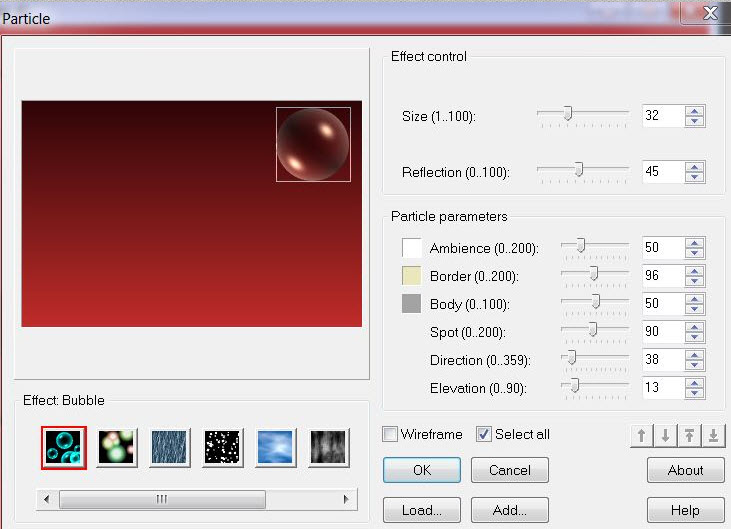Decrease Size with the down spinner arrow
Image resolution: width=731 pixels, height=529 pixels.
pyautogui.click(x=695, y=121)
